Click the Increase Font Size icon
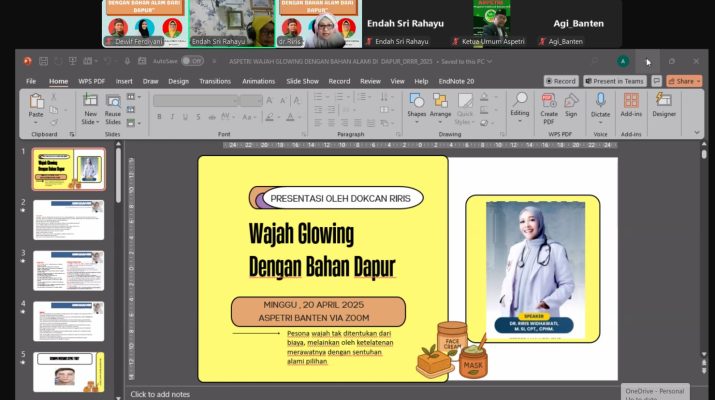 click(269, 101)
